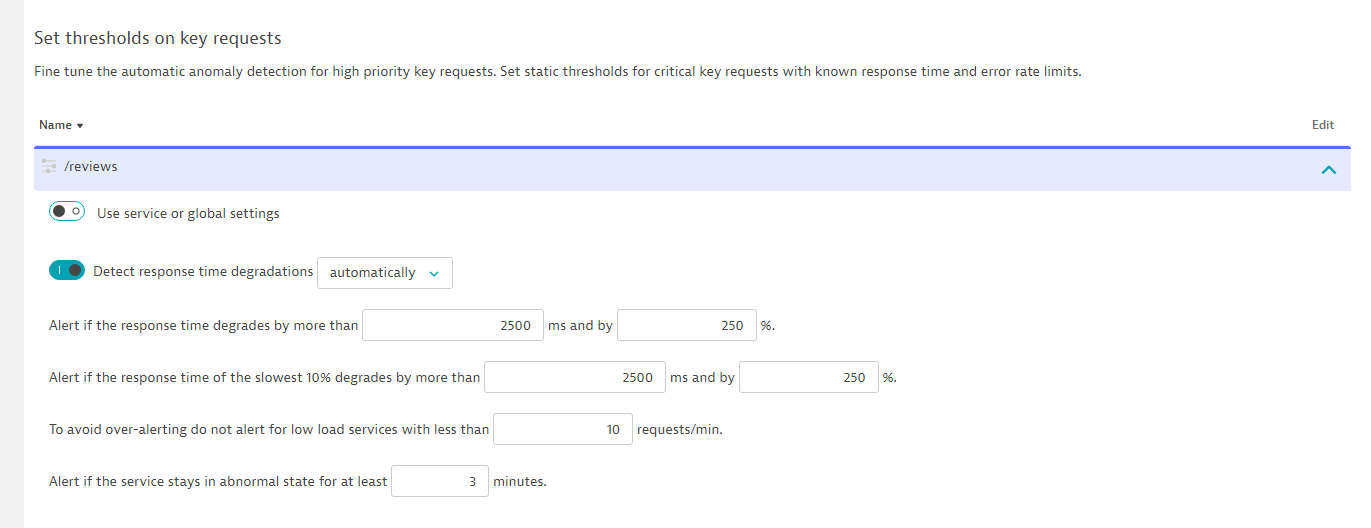Click the sliders icon beside /reviews
This screenshot has height=528, width=1371.
click(x=49, y=167)
